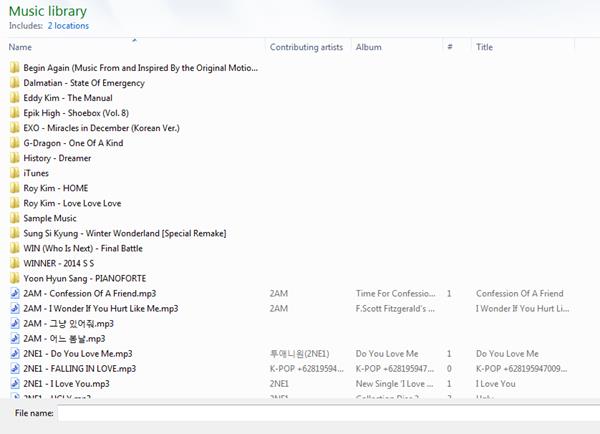Click the title cell 'Confession Of A Friend'

(x=520, y=294)
